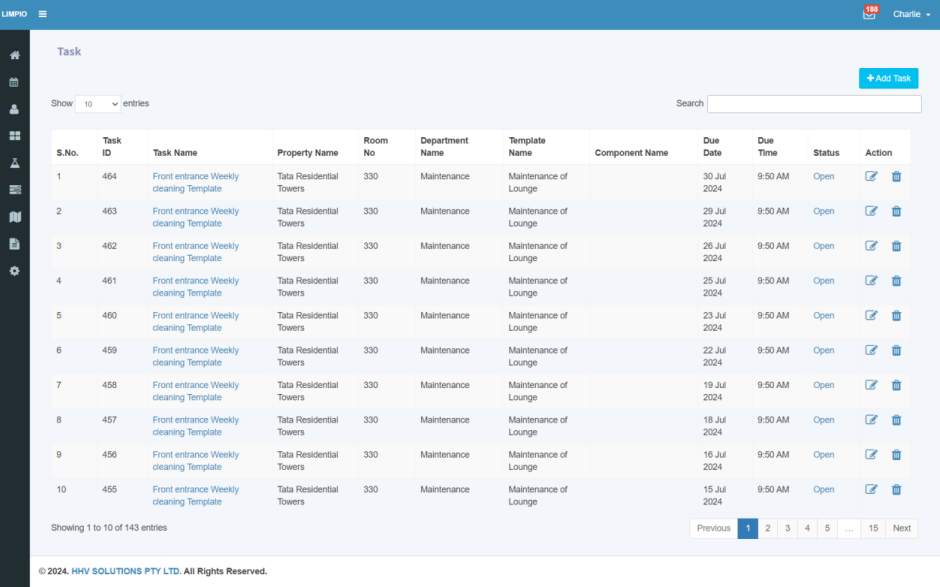The height and width of the screenshot is (587, 940).
Task: Go to page 5 of tasks
Action: pyautogui.click(x=827, y=528)
